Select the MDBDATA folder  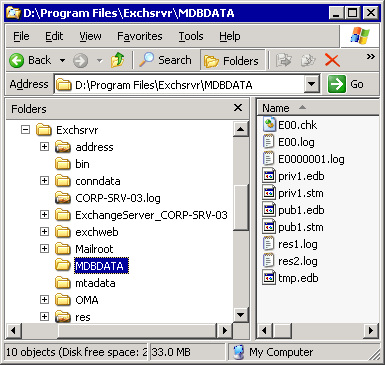pos(92,266)
